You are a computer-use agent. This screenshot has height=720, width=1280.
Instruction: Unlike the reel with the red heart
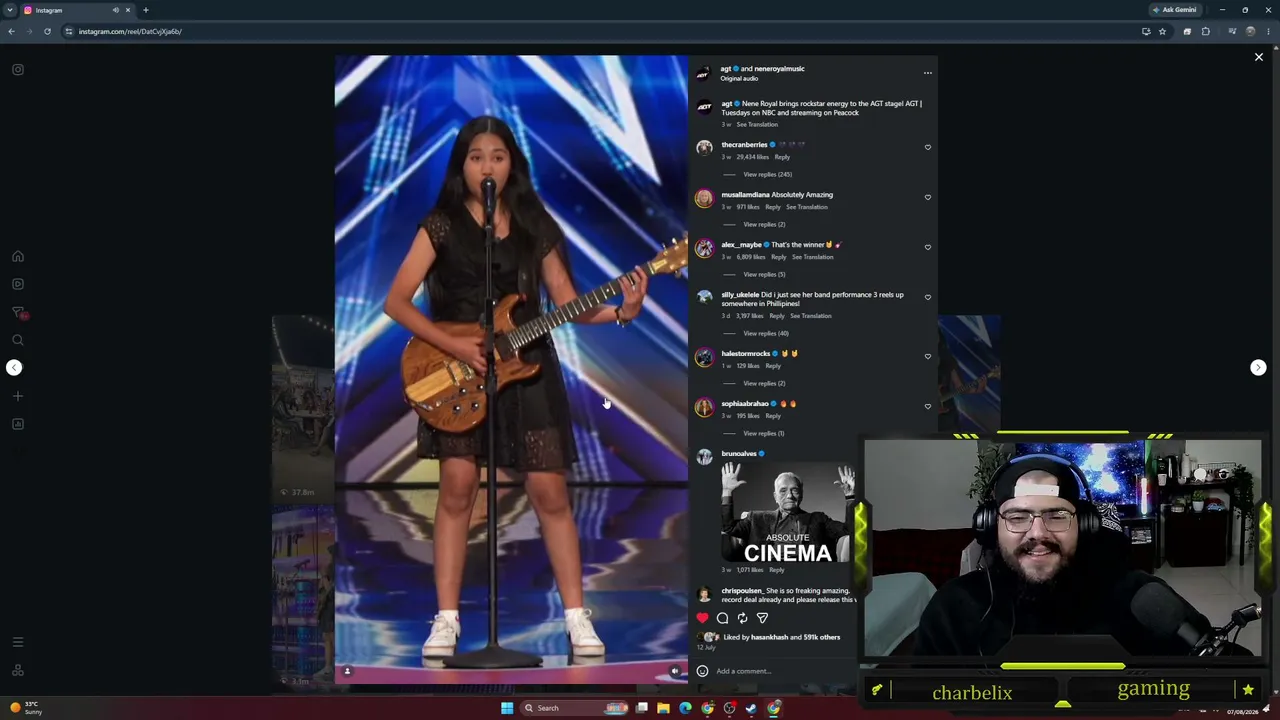pos(702,618)
